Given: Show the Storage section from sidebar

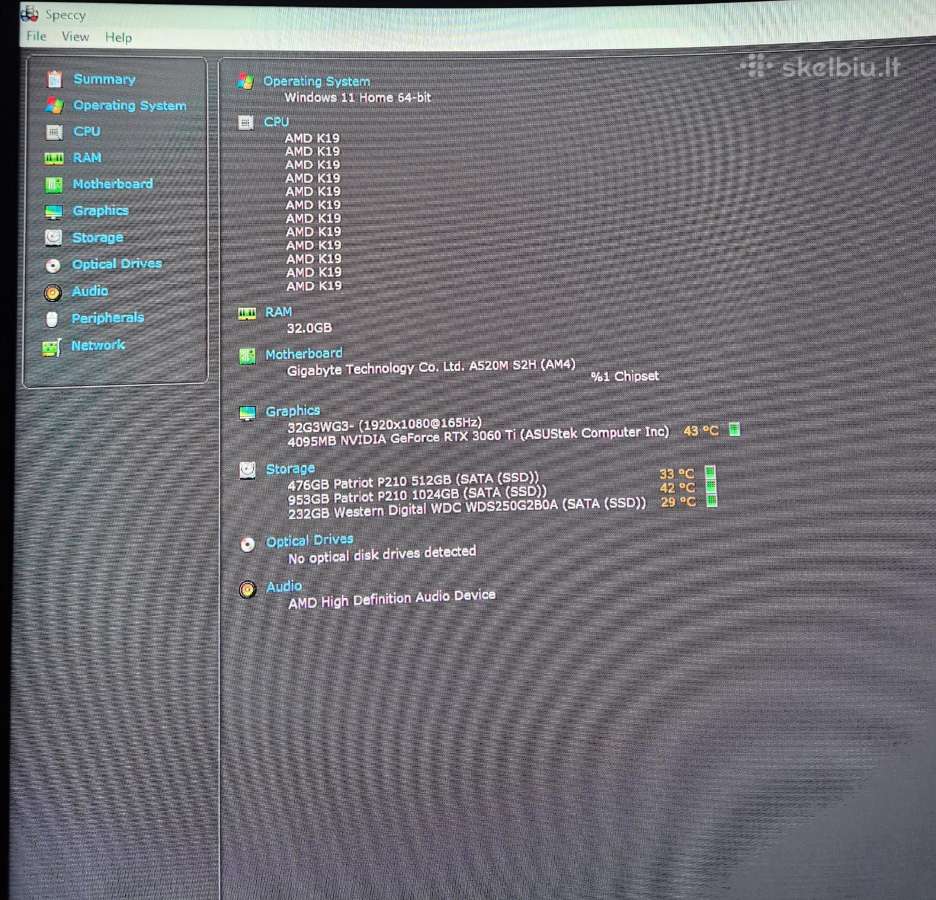Looking at the screenshot, I should pos(98,238).
